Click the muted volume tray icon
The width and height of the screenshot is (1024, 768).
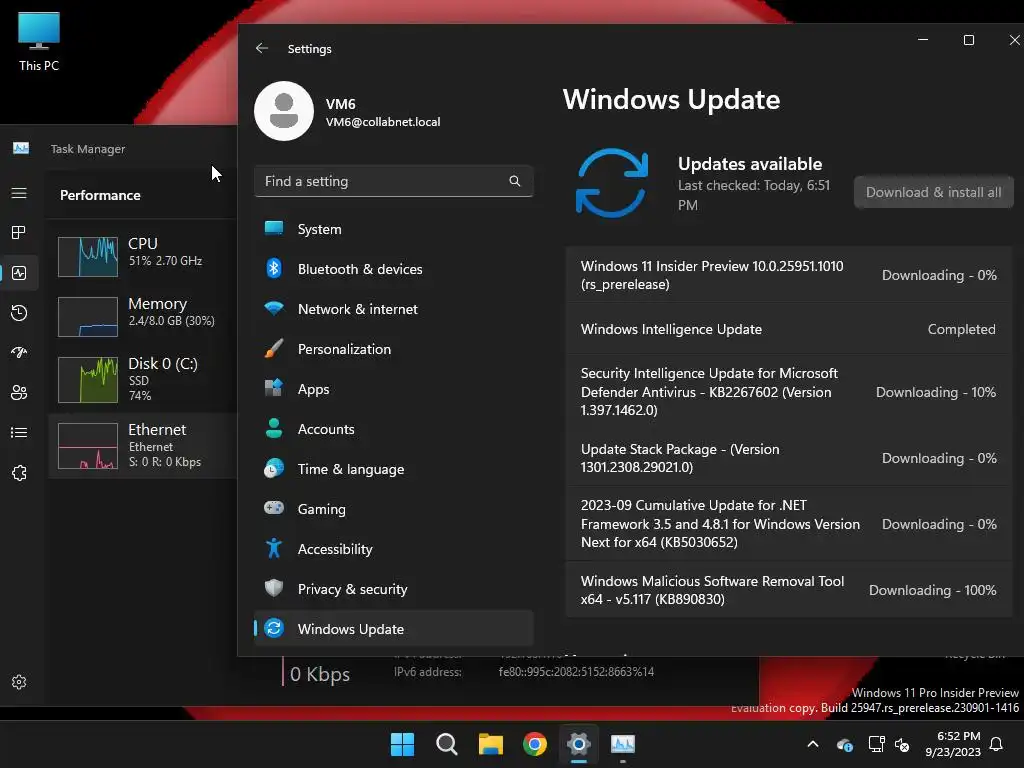(x=902, y=744)
